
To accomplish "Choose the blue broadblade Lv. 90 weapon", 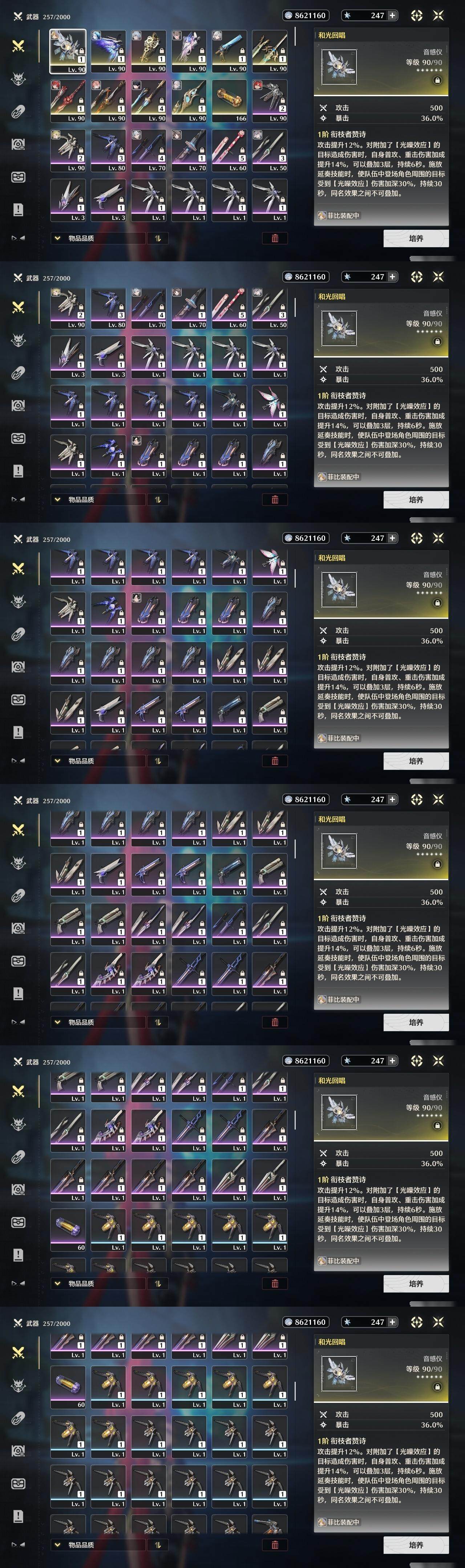I will click(230, 52).
